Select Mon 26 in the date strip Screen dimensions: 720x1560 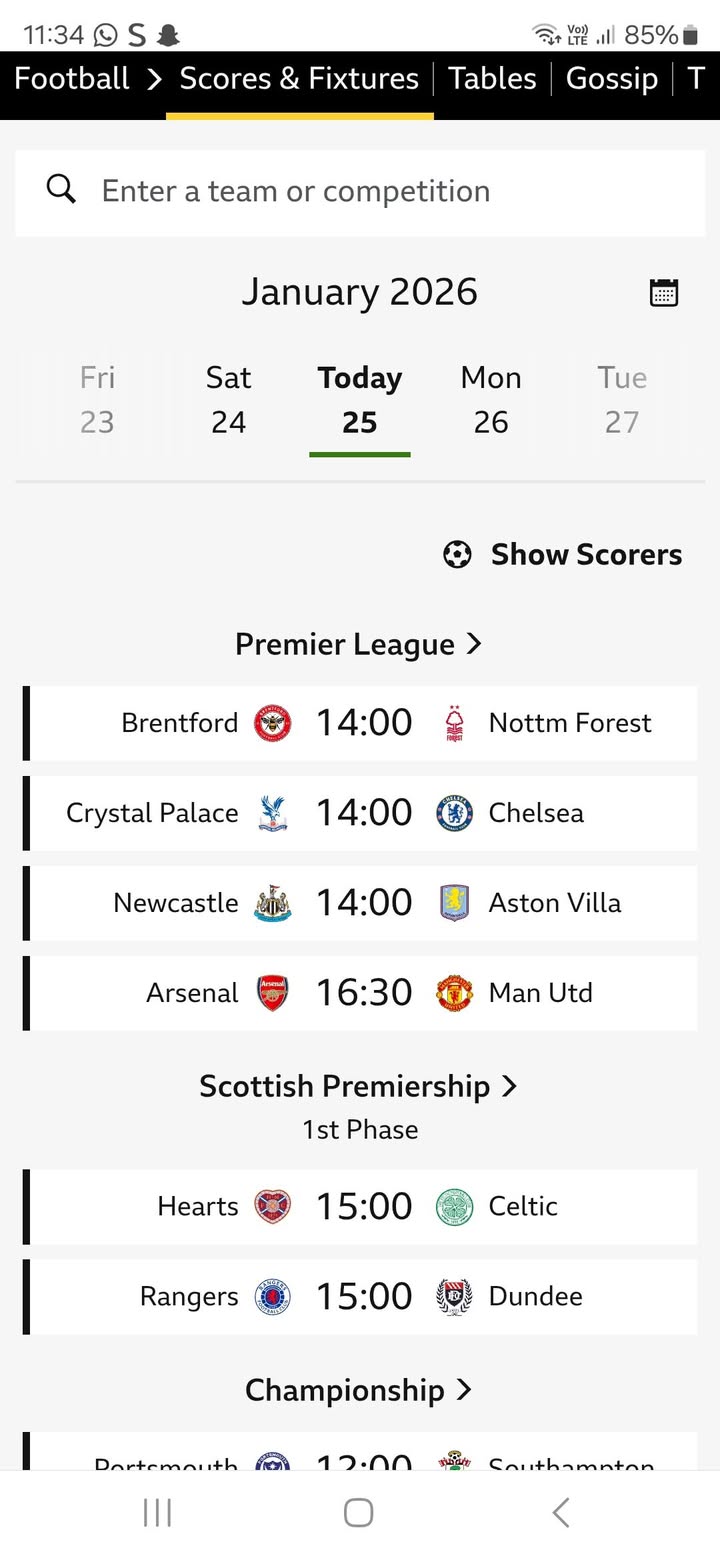coord(490,400)
